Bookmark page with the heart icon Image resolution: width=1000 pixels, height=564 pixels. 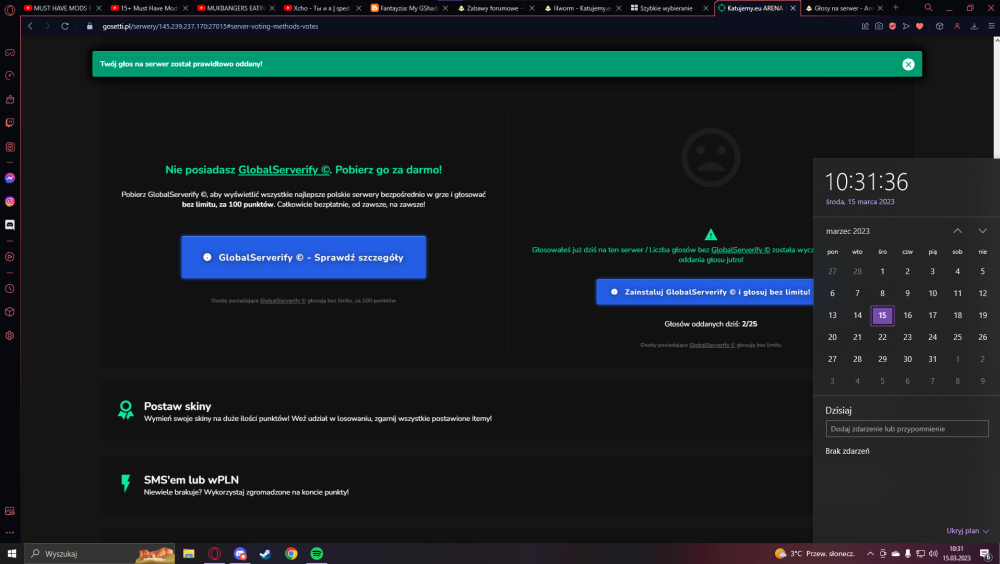coord(920,26)
